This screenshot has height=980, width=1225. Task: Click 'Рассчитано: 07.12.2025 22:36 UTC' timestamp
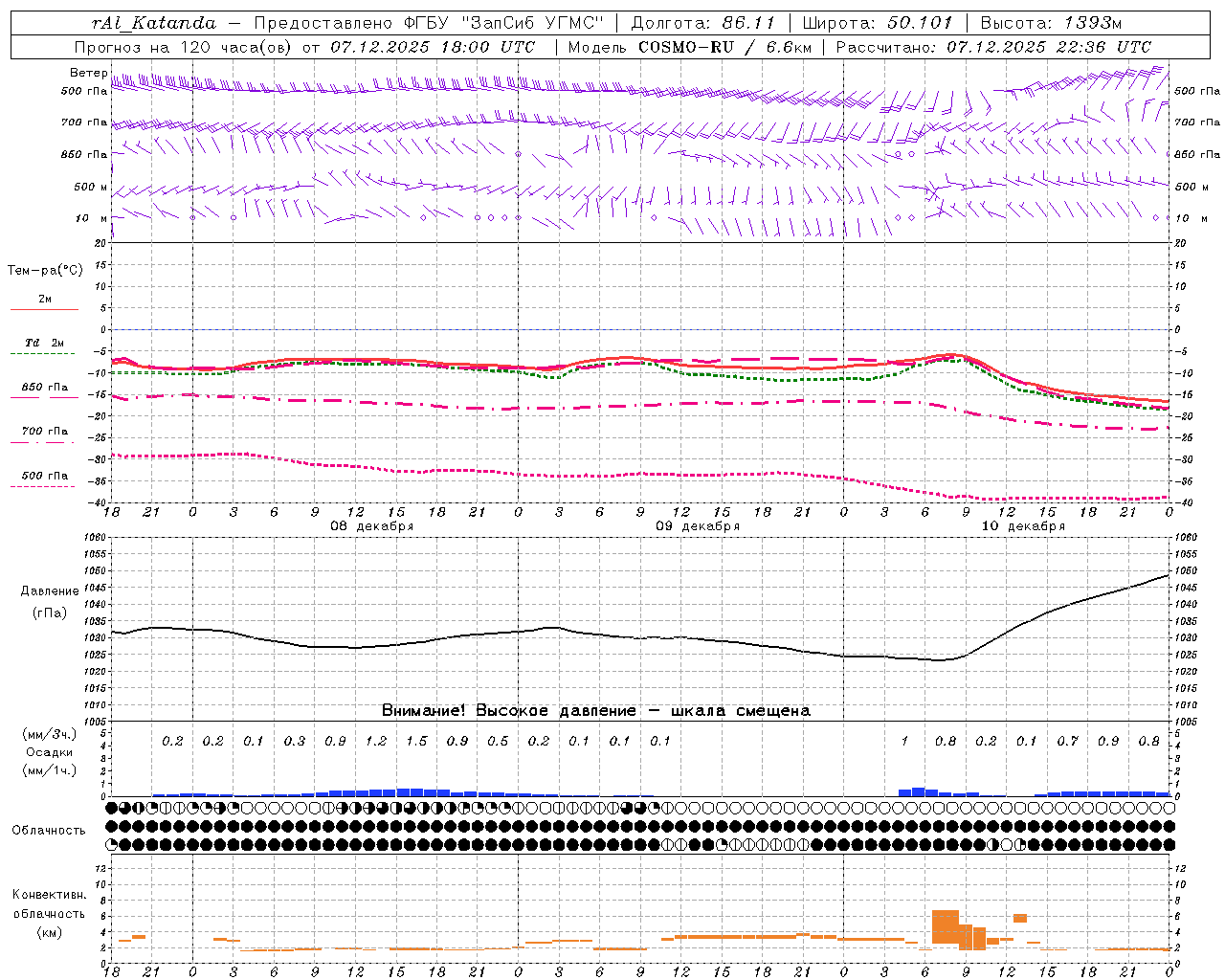point(993,47)
